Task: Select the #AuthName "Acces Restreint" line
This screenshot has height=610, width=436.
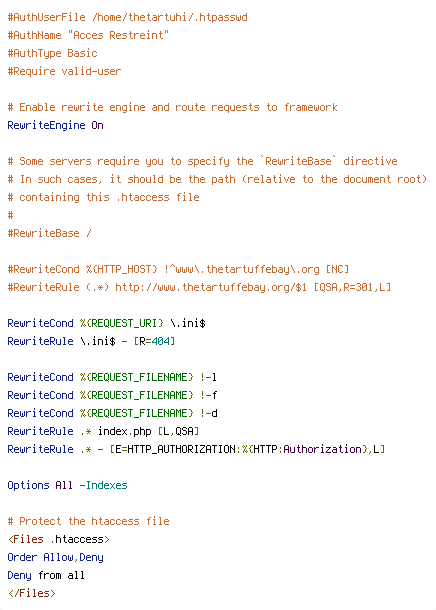Action: pos(88,35)
